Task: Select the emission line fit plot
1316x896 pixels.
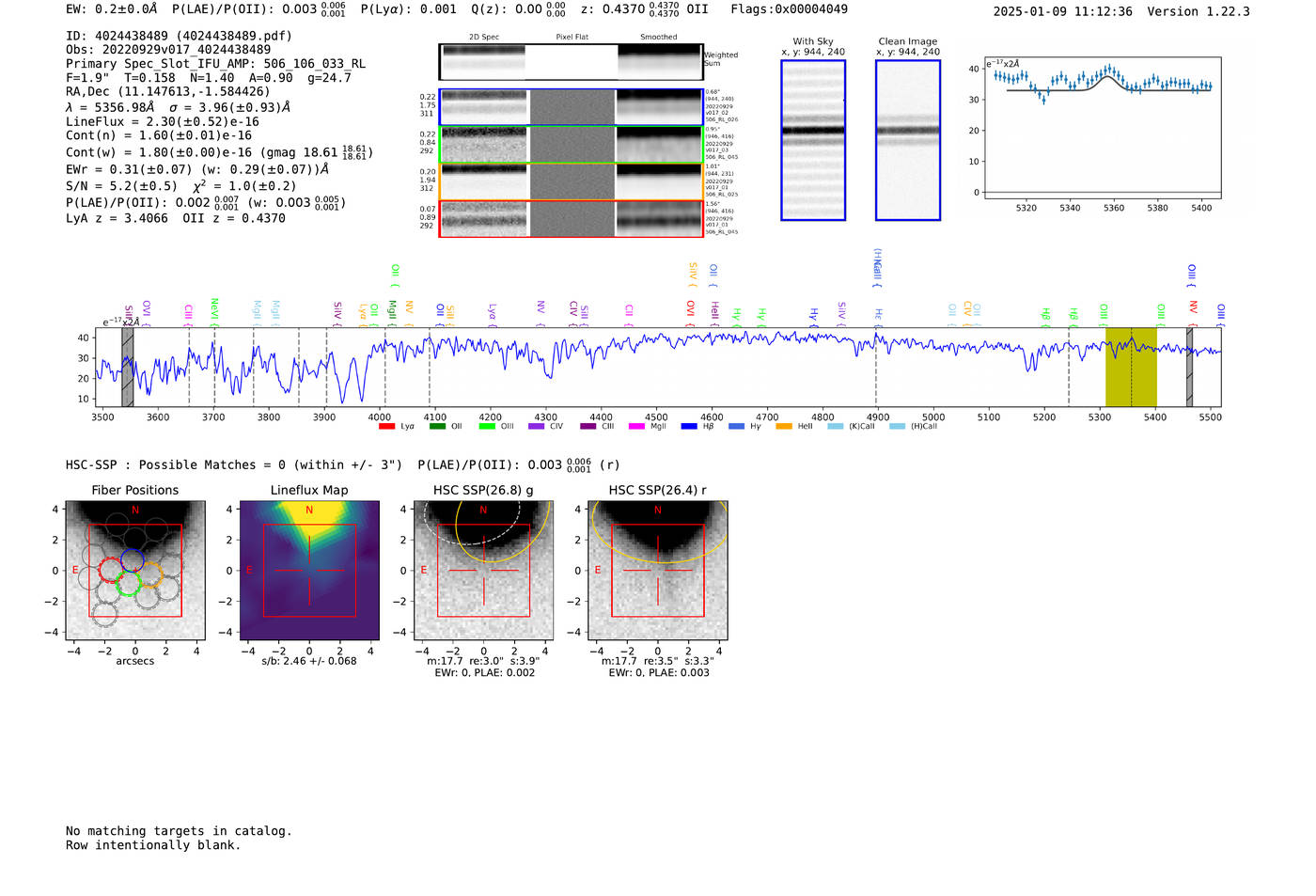Action: coord(1103,129)
